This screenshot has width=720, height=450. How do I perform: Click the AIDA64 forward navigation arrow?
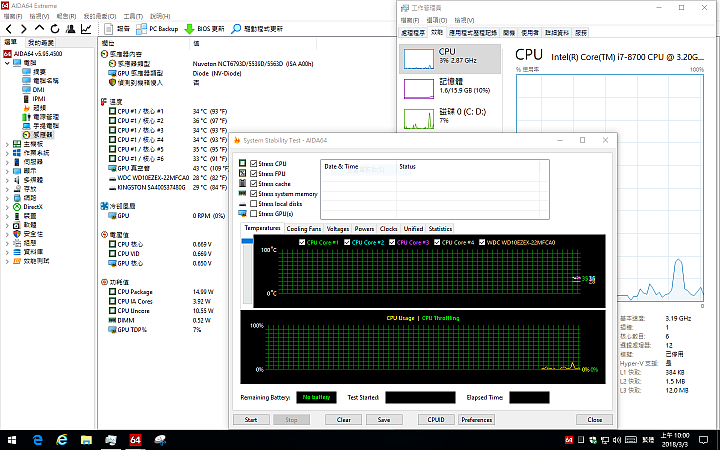[24, 29]
